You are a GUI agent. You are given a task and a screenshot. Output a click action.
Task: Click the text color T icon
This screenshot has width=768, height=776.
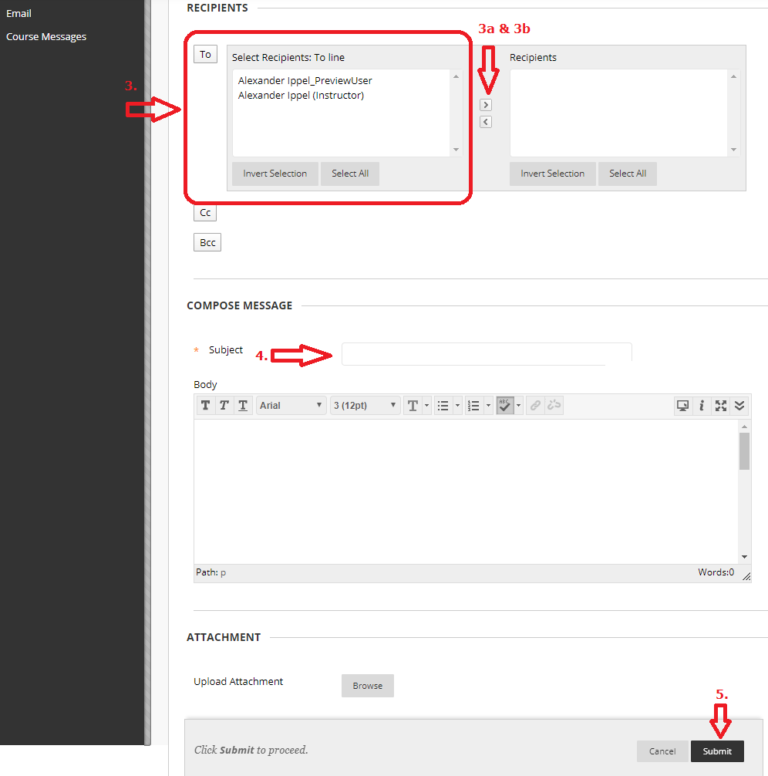click(413, 406)
